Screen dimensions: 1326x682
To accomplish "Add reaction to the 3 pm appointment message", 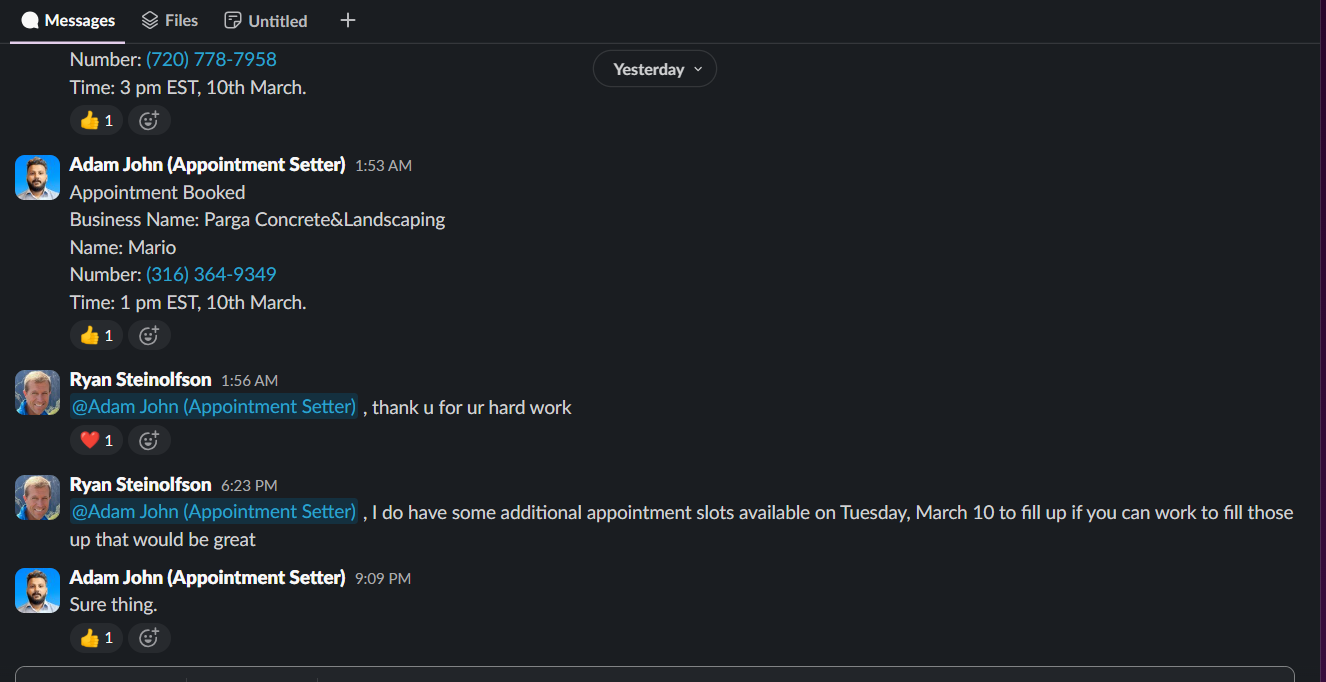I will [x=149, y=121].
